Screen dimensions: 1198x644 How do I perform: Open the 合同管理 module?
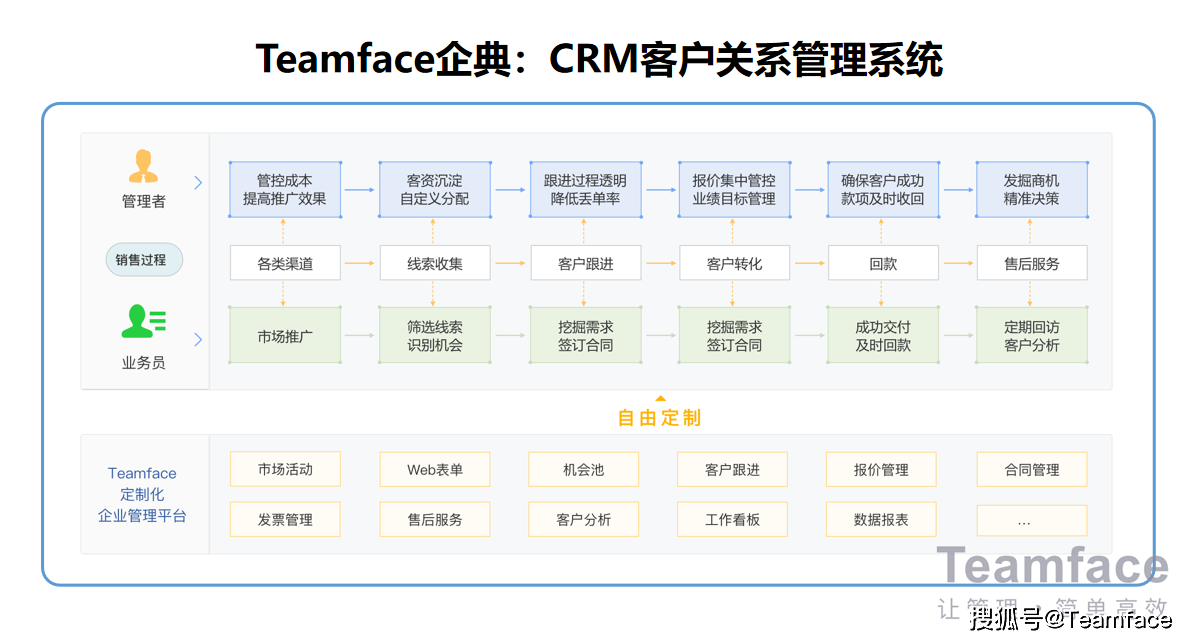point(1031,469)
